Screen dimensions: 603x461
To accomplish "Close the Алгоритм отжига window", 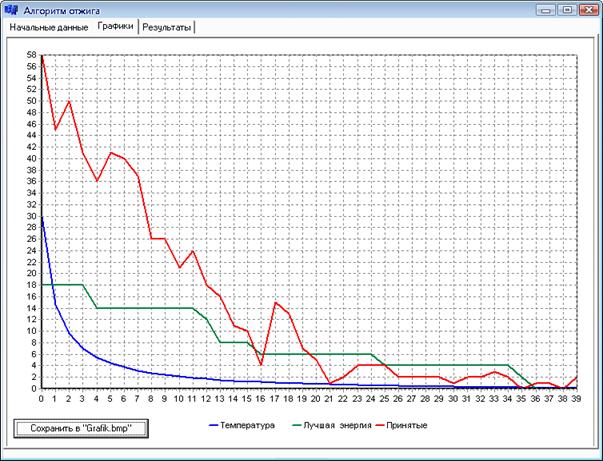I will tap(587, 9).
